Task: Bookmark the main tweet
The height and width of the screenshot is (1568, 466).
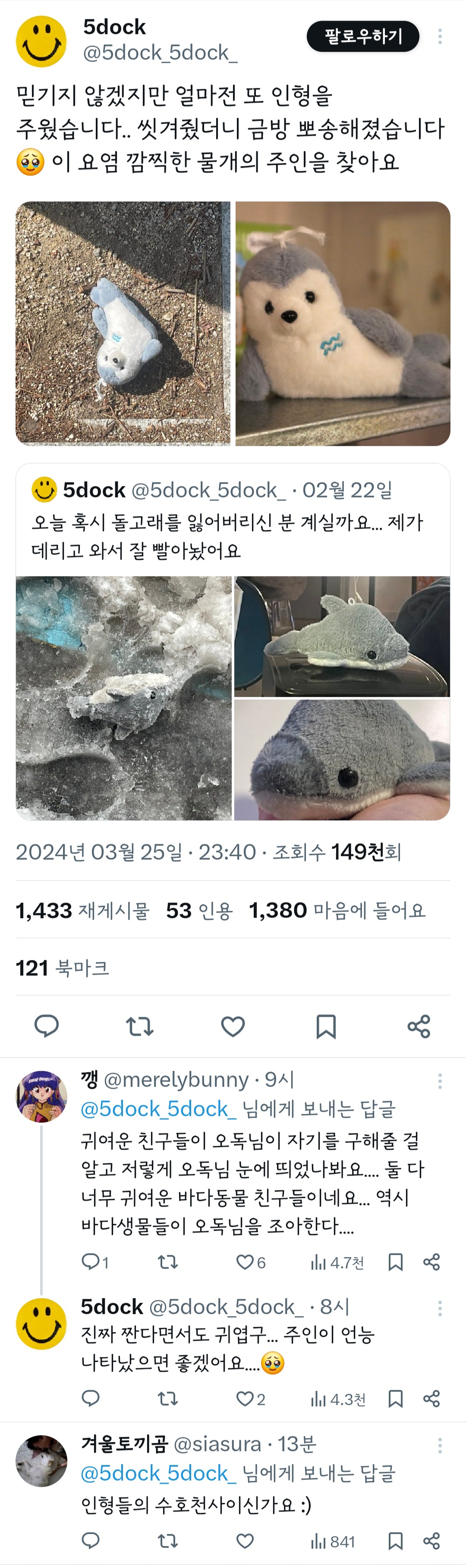Action: click(326, 1026)
